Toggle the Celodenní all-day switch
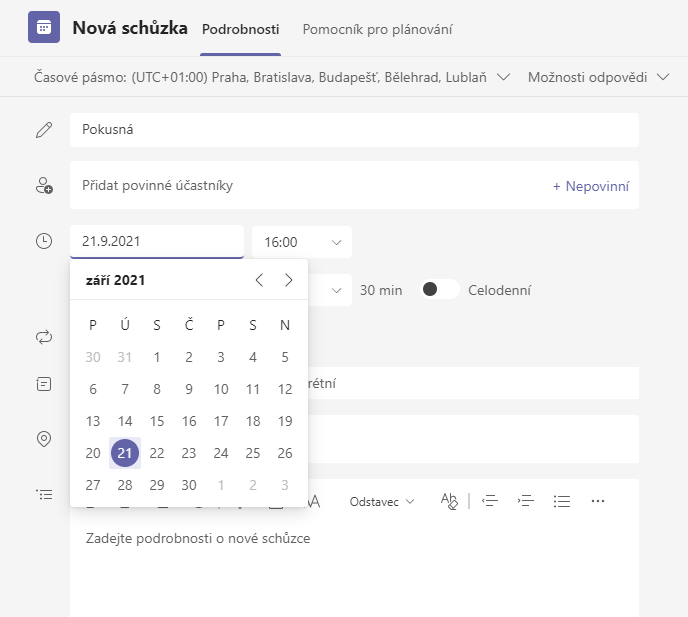 click(x=440, y=290)
